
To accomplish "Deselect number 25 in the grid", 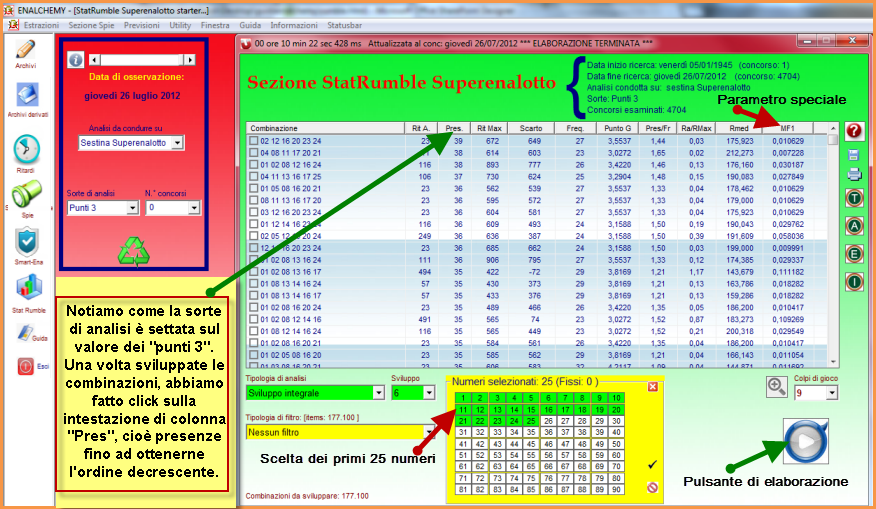I will [531, 421].
